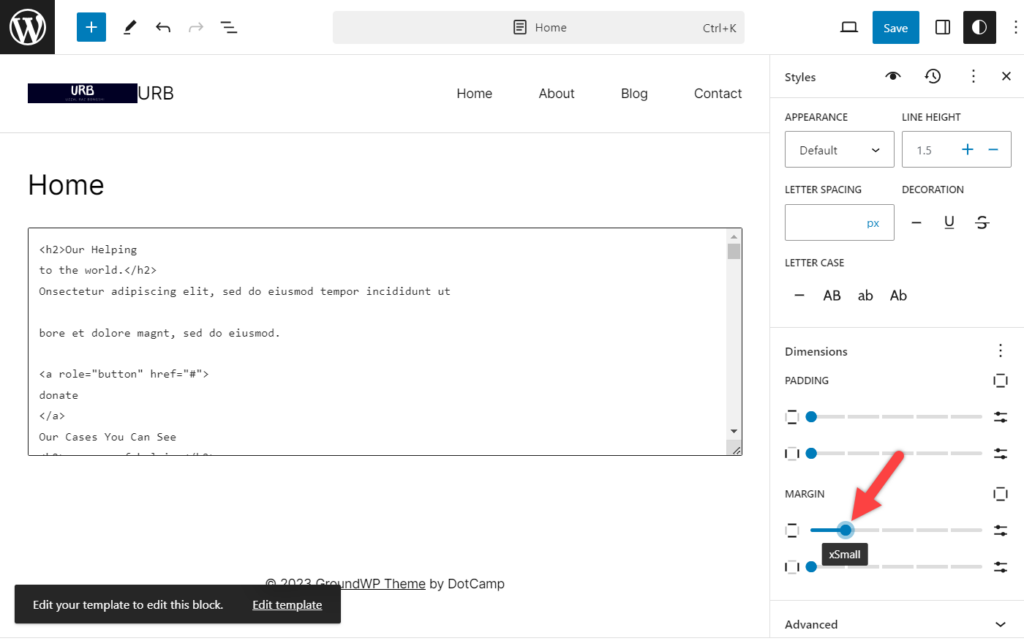Open the editor Options menu
Screen dimensions: 1024x641
1016,27
